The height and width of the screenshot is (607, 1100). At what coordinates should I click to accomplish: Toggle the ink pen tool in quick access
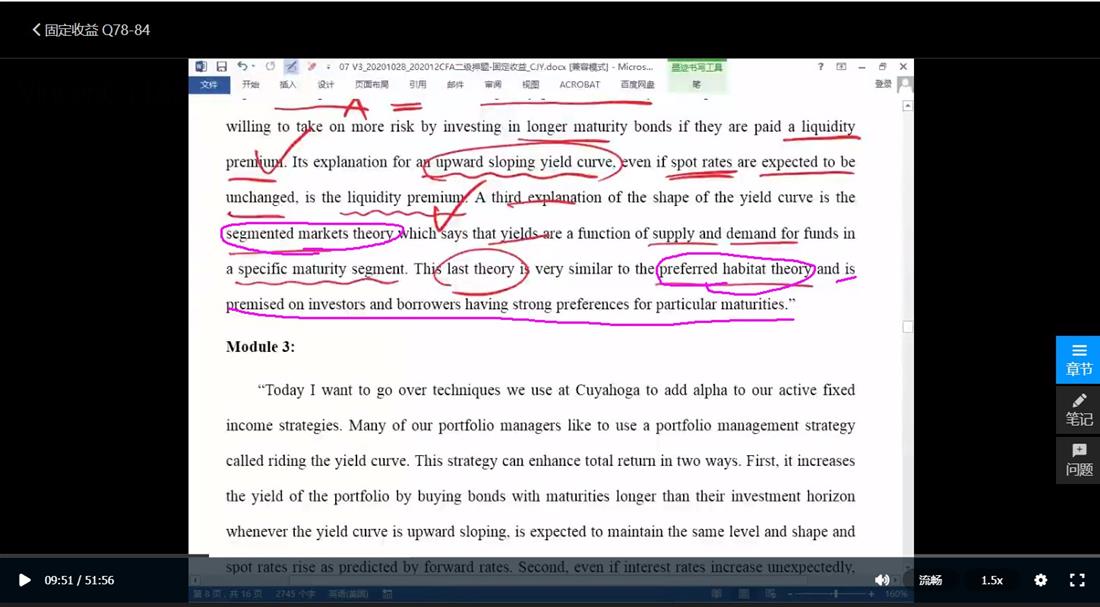point(291,67)
